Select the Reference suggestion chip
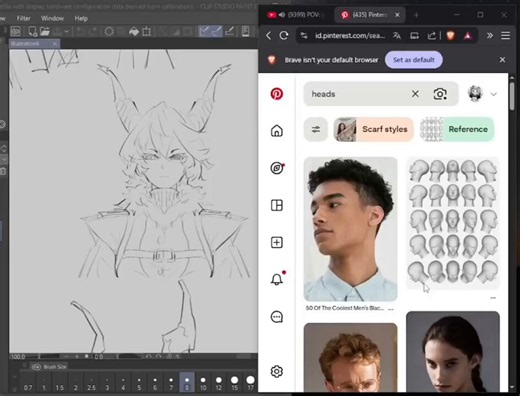The width and height of the screenshot is (520, 396). click(457, 129)
